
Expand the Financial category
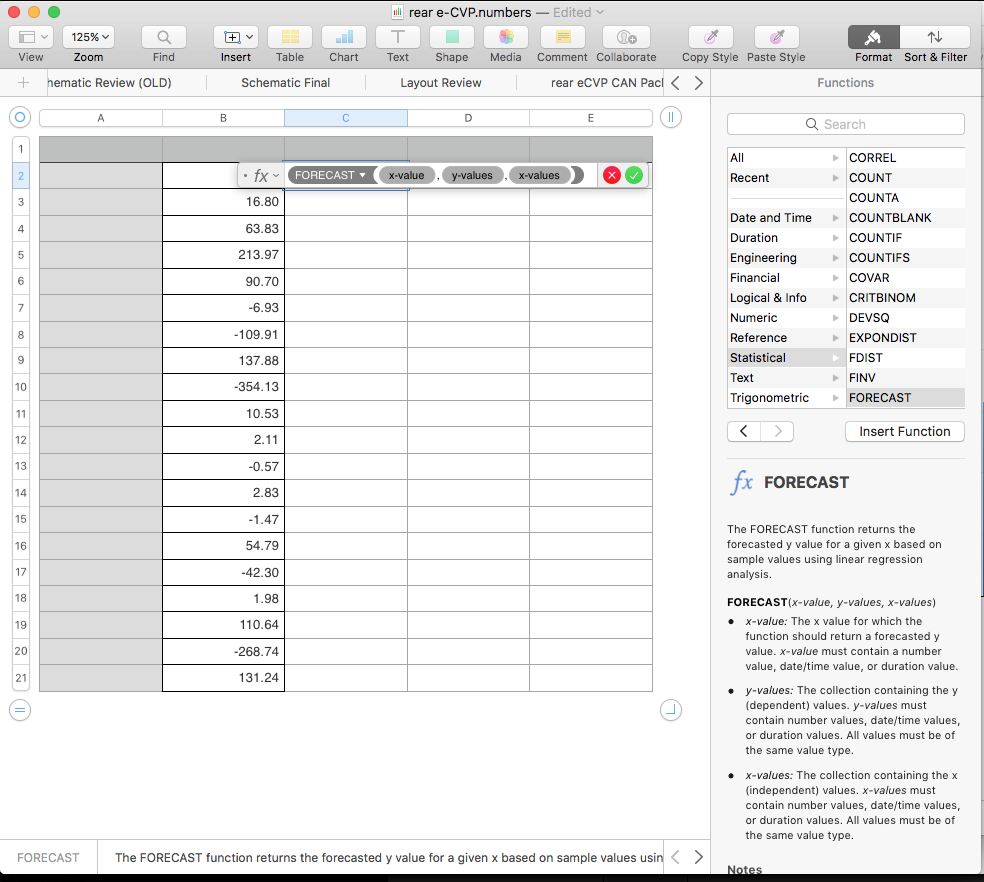tap(786, 278)
